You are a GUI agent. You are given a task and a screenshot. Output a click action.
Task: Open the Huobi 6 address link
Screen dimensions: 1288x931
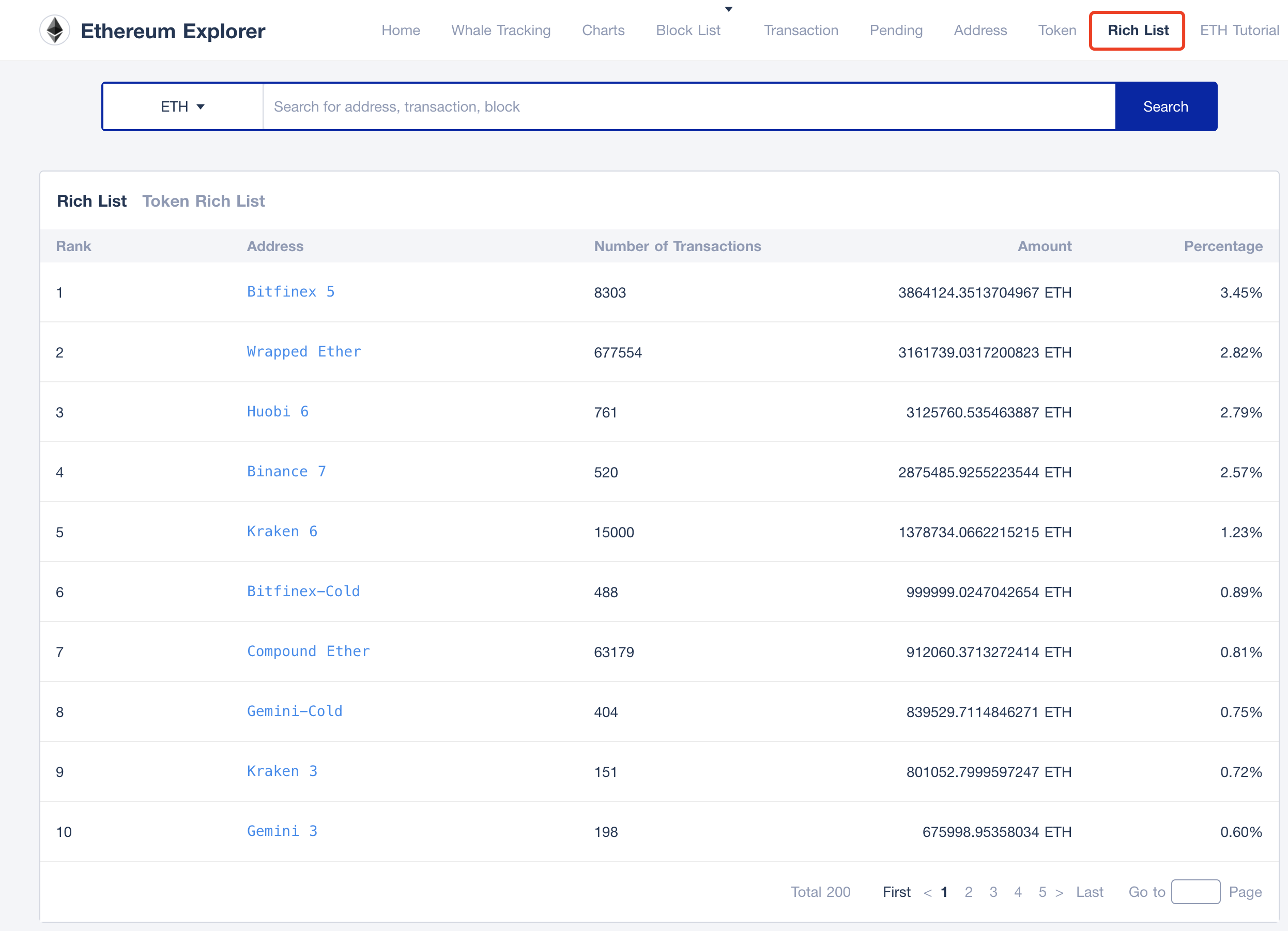278,412
